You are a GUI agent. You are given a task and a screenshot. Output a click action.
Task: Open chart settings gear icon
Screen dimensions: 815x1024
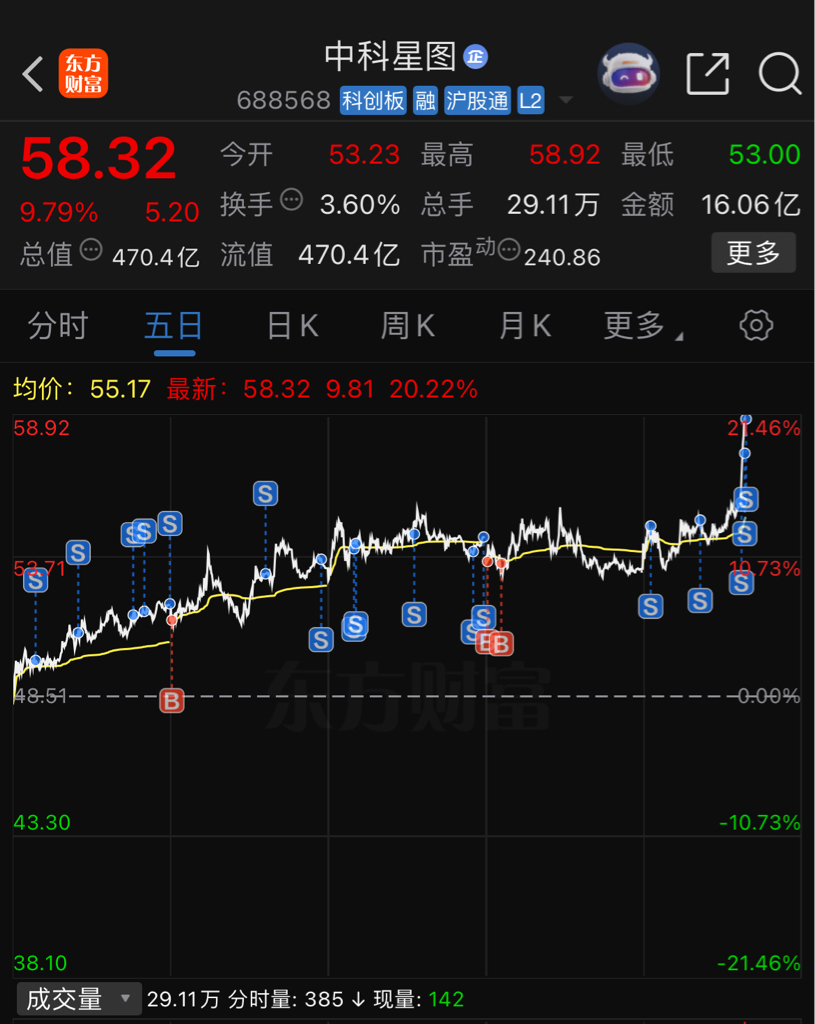click(x=756, y=325)
